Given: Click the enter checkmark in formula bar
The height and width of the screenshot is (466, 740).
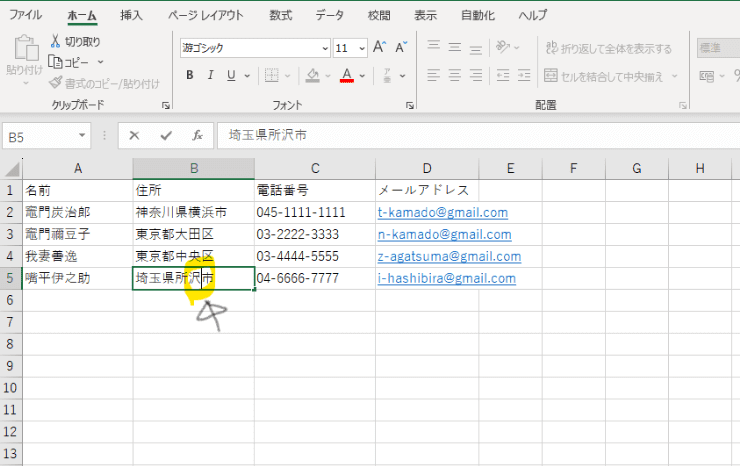Looking at the screenshot, I should click(165, 135).
